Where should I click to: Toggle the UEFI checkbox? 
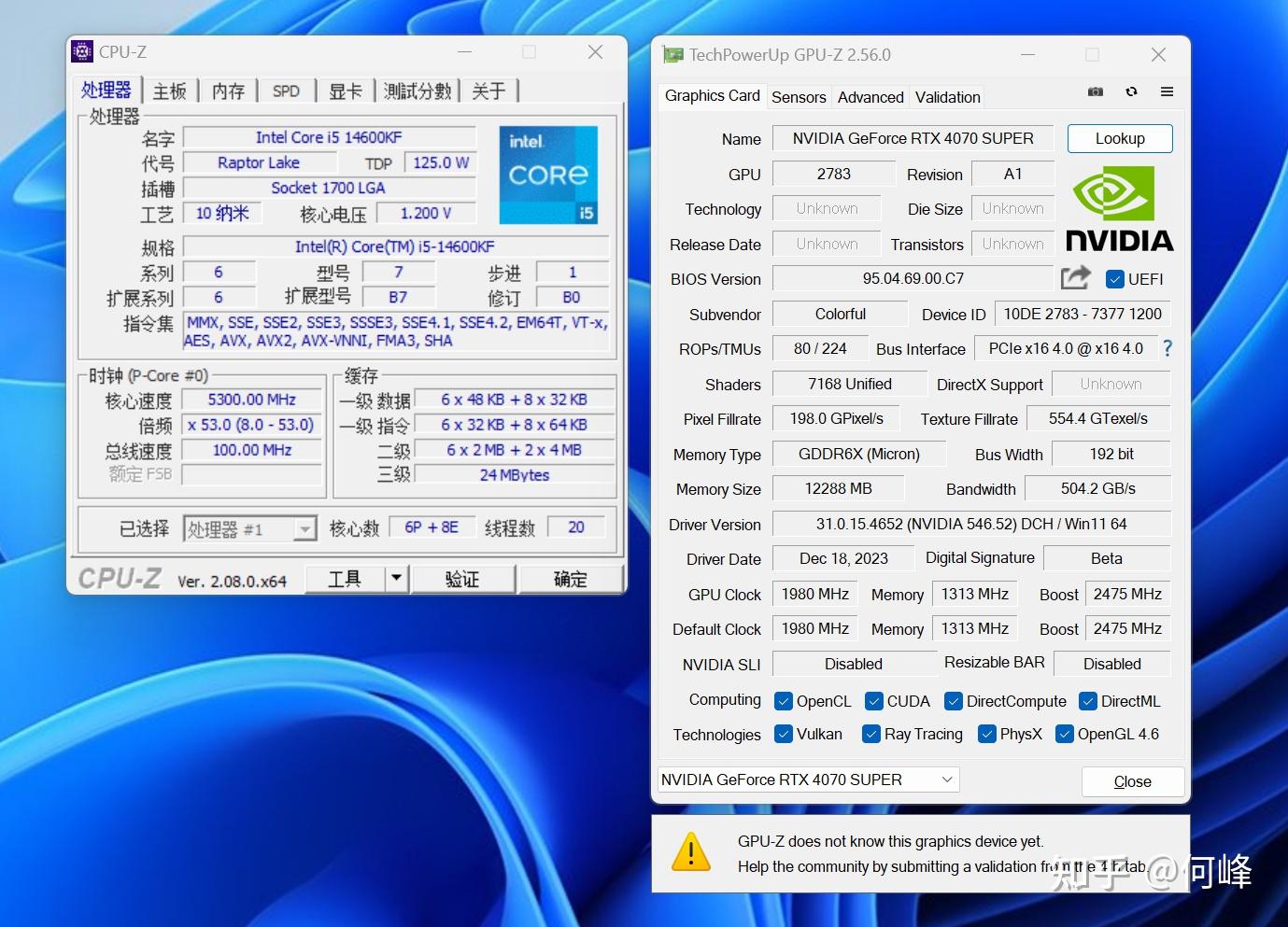pyautogui.click(x=1114, y=278)
